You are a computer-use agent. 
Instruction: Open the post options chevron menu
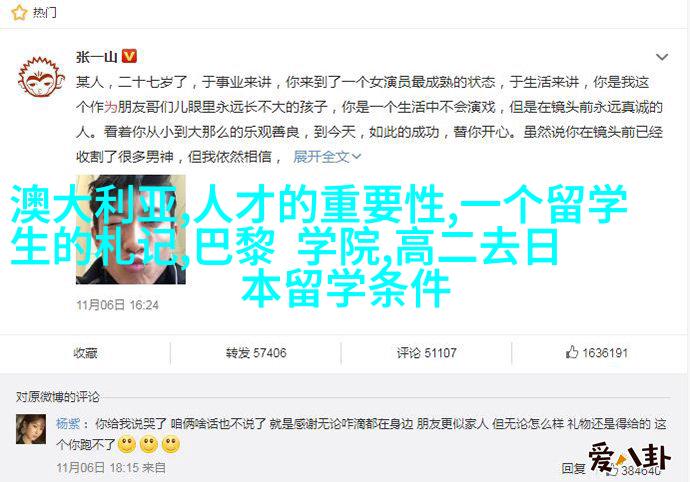coord(662,57)
